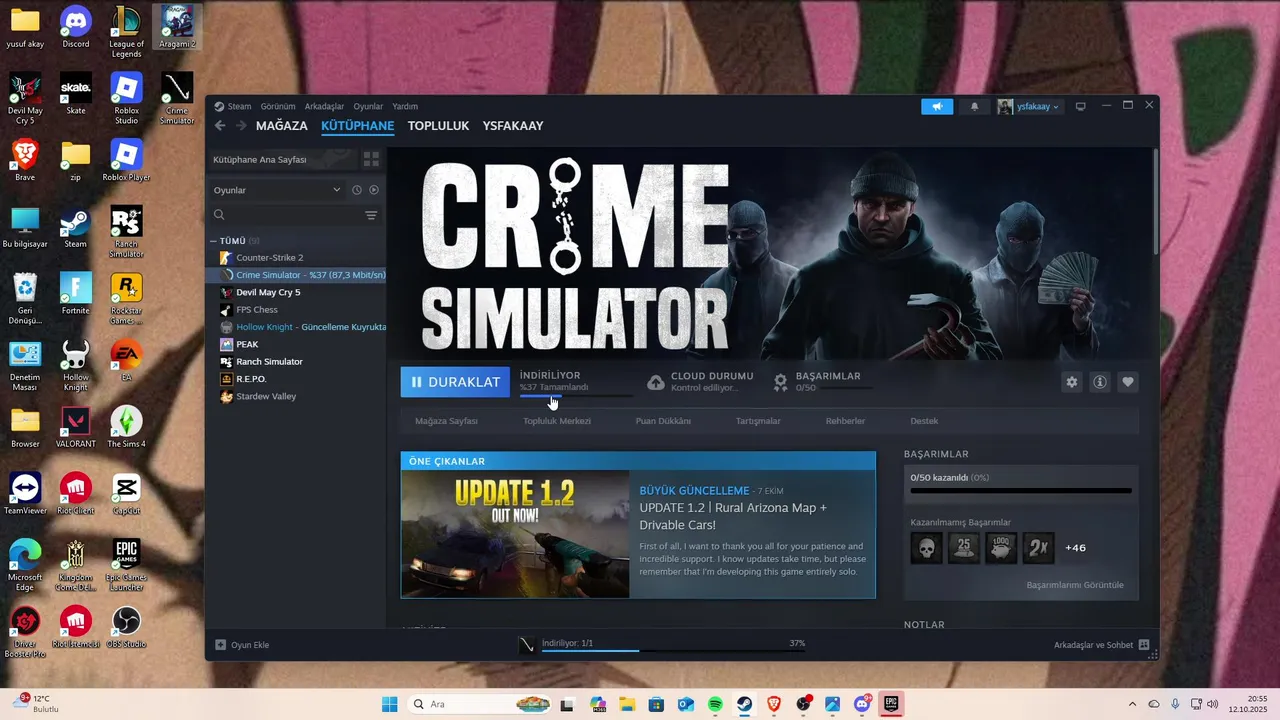Open the Arkadaşlar menu
Image resolution: width=1280 pixels, height=720 pixels.
click(324, 106)
